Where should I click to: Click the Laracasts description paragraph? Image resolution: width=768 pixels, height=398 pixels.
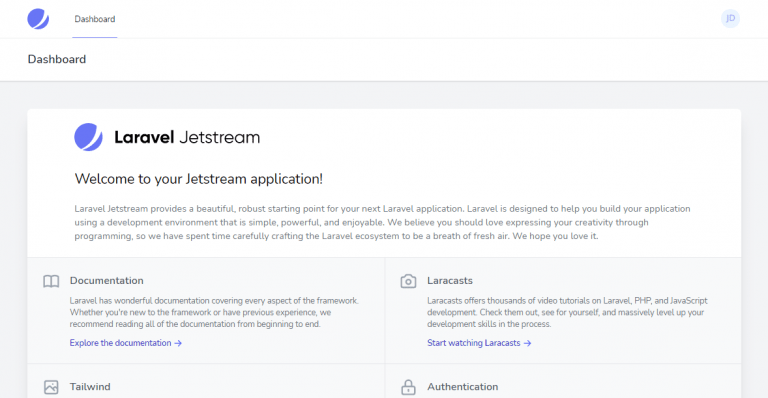[567, 312]
